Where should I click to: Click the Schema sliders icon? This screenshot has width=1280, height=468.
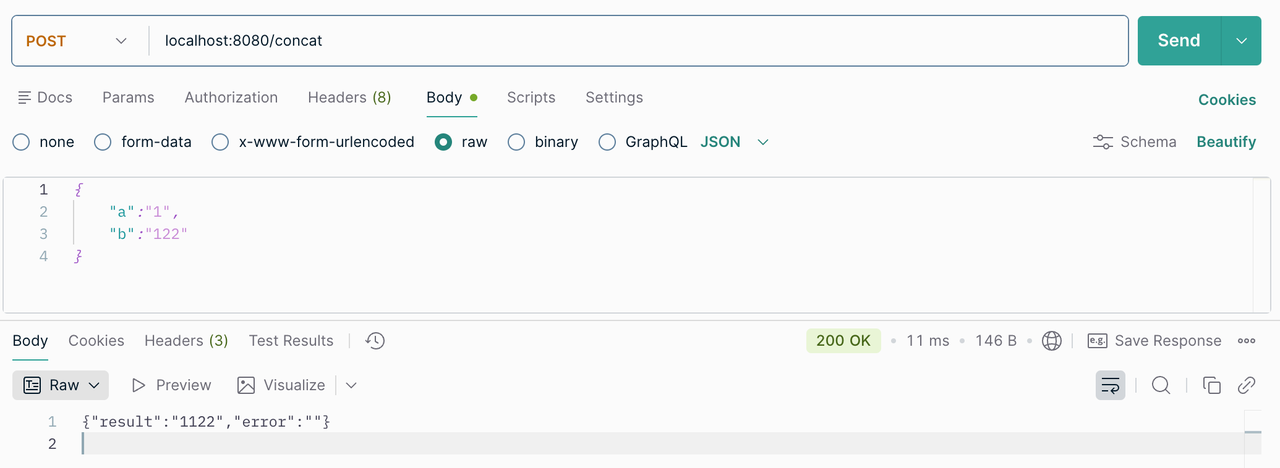pyautogui.click(x=1103, y=142)
